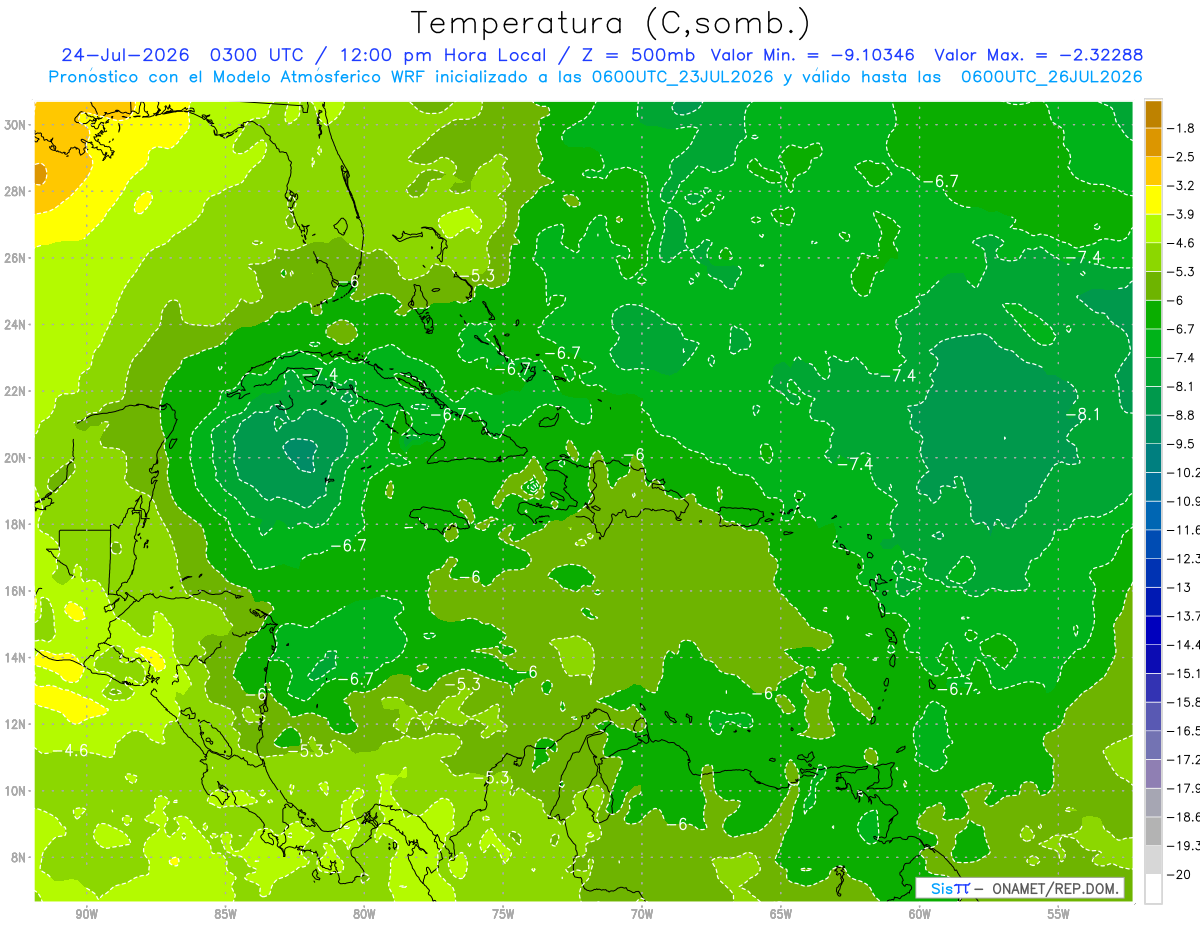The image size is (1200, 927).
Task: Click the yellow swatch between -3.2 and -3.9
Action: click(x=1153, y=200)
